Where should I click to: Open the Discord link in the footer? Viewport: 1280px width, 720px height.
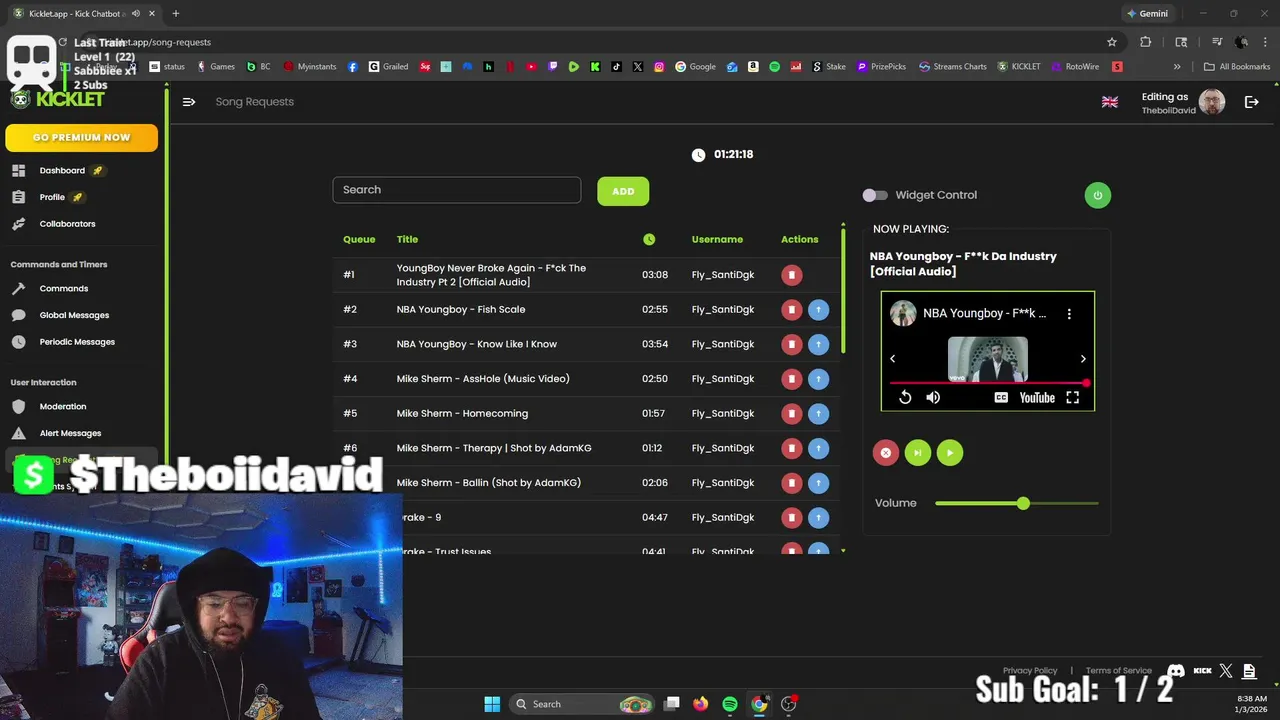point(1176,671)
